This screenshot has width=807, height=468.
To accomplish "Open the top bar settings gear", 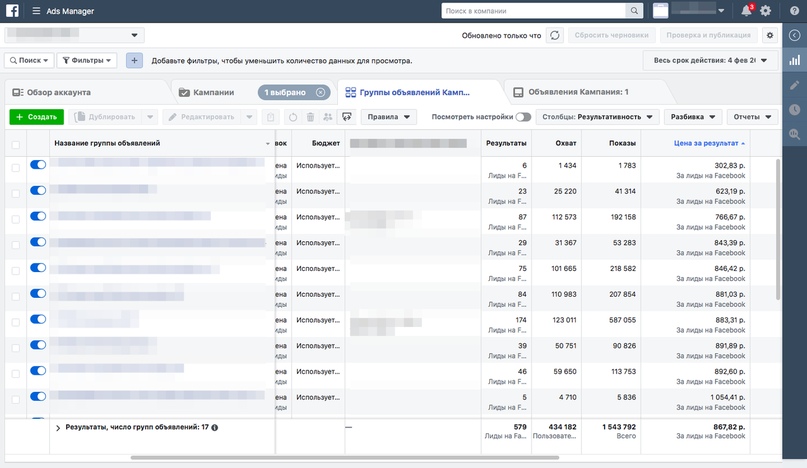I will pyautogui.click(x=766, y=11).
